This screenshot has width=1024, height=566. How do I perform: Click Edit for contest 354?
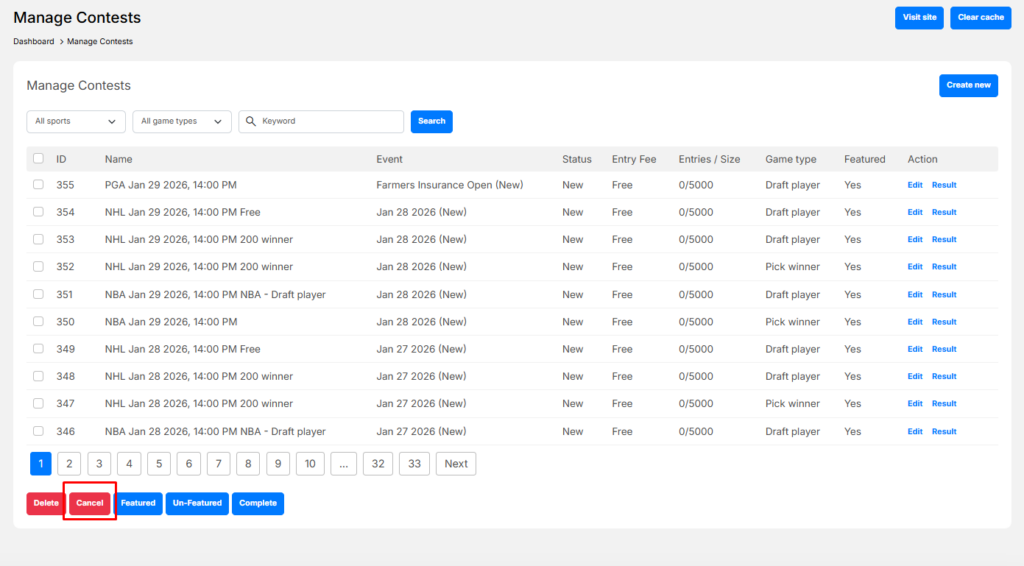(915, 212)
